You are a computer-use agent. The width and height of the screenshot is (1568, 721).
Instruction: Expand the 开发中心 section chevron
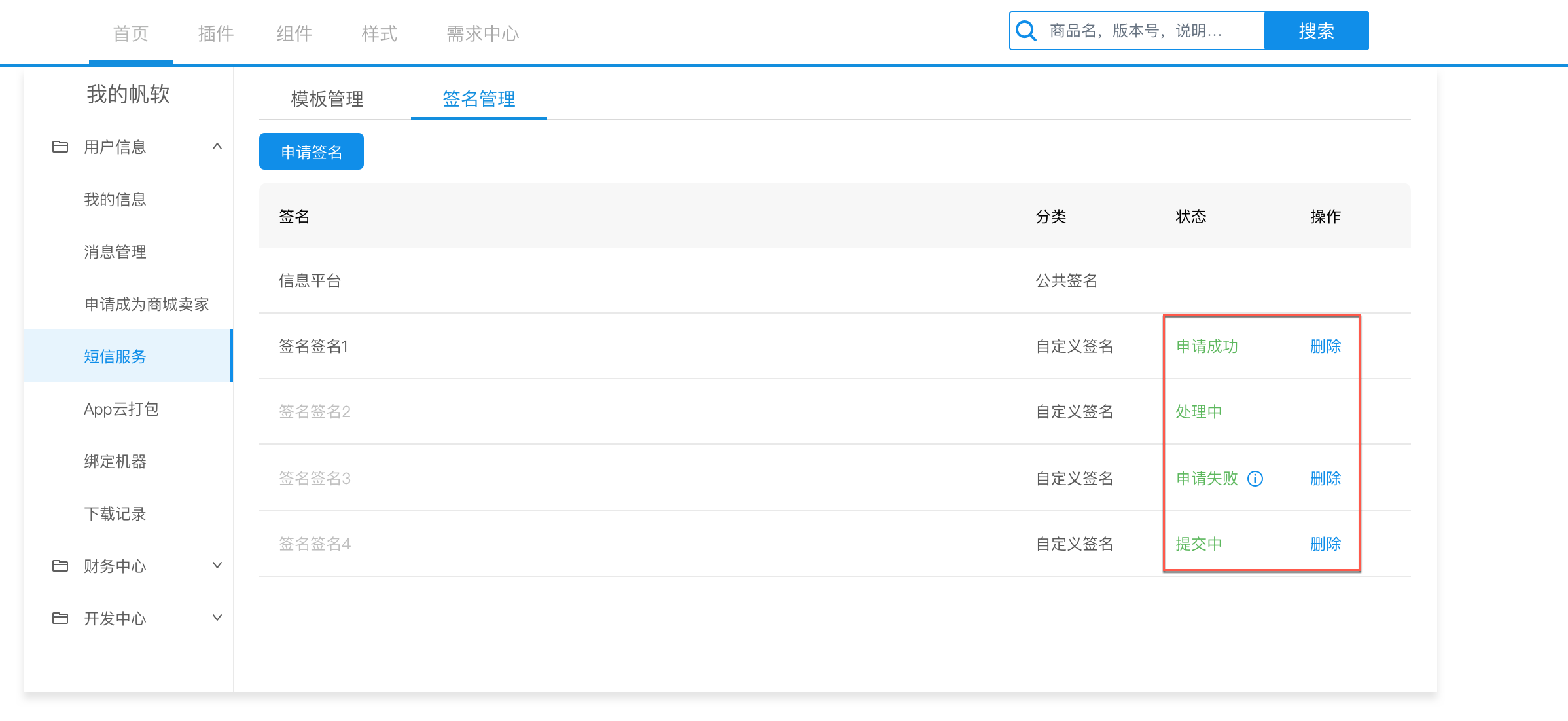coord(217,618)
